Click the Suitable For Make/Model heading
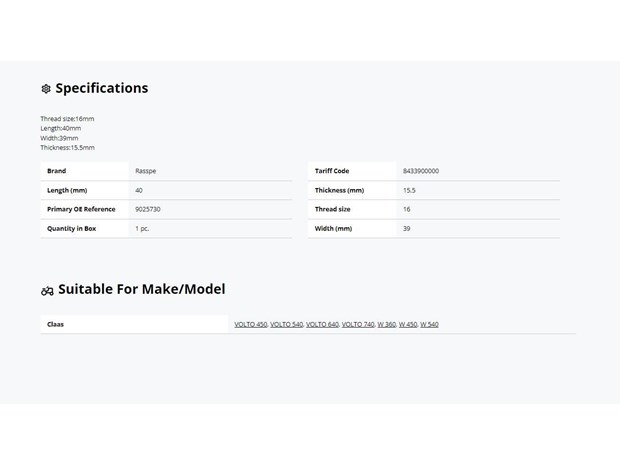 [142, 289]
